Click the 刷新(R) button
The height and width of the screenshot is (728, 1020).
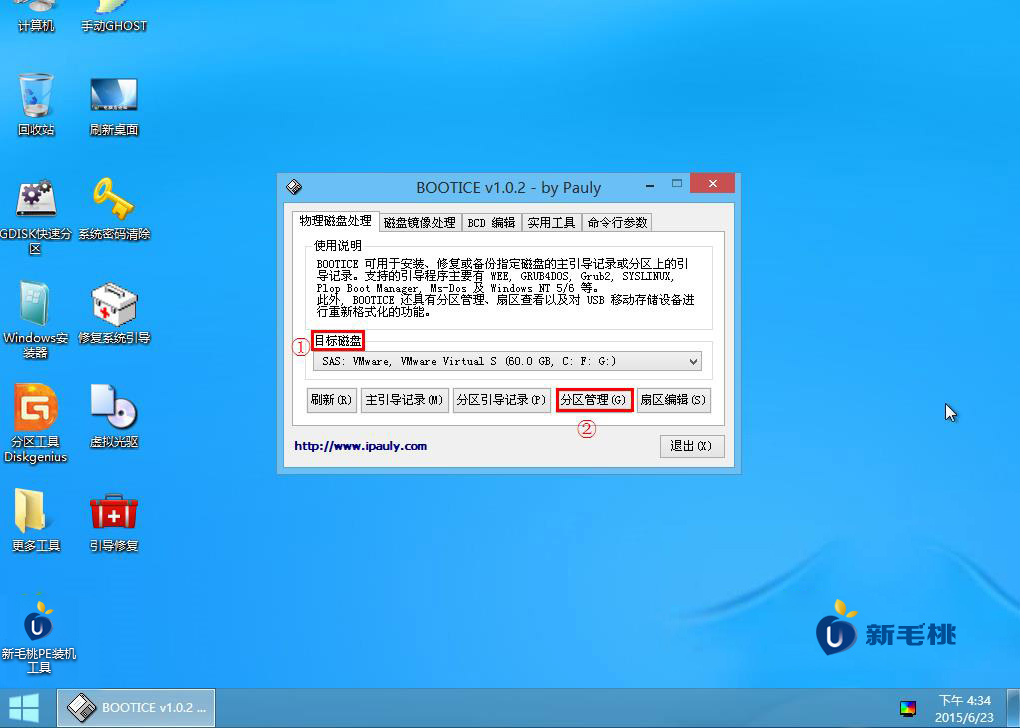pos(332,400)
